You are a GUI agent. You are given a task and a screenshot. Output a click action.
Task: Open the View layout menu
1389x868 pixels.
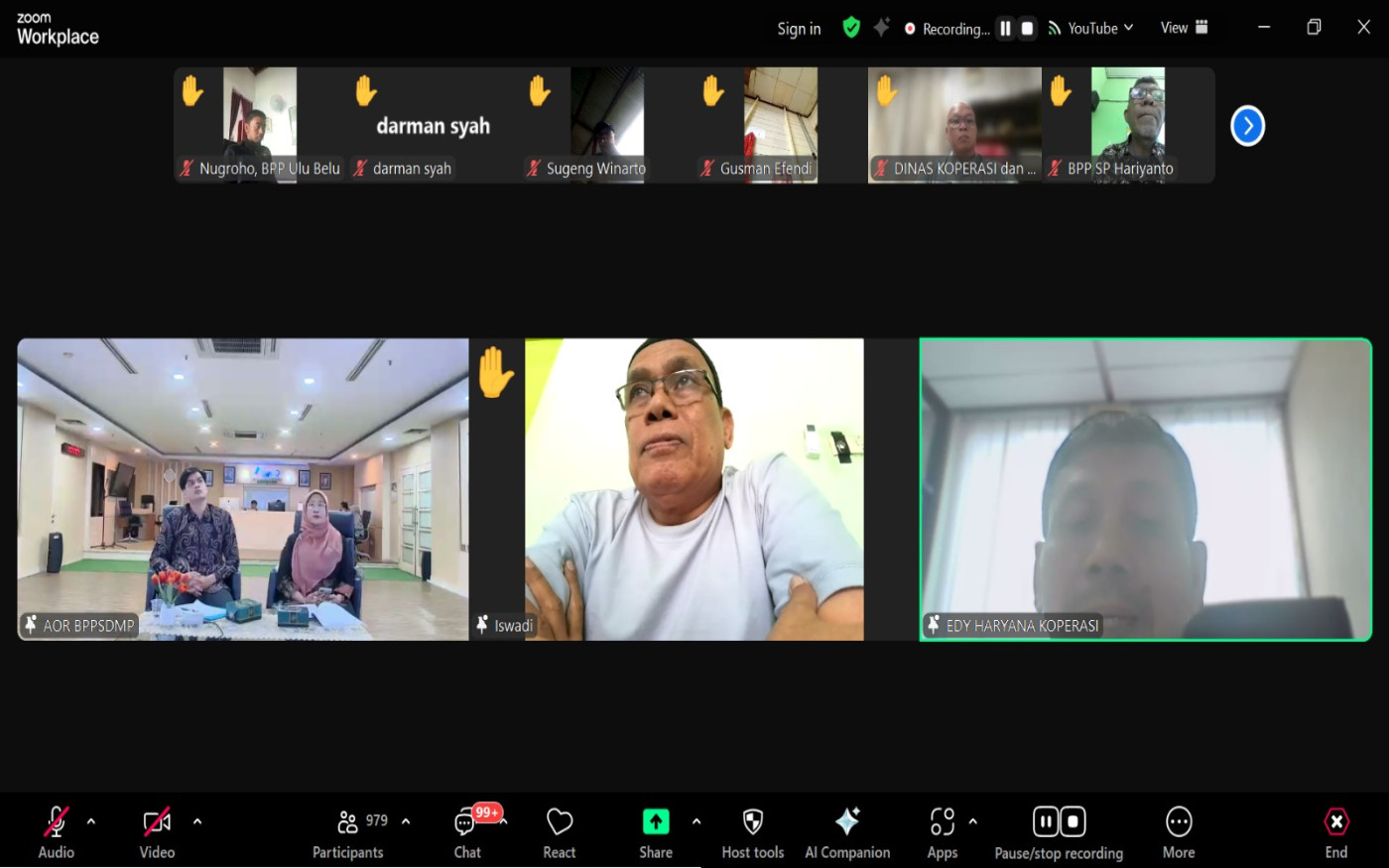click(1184, 28)
